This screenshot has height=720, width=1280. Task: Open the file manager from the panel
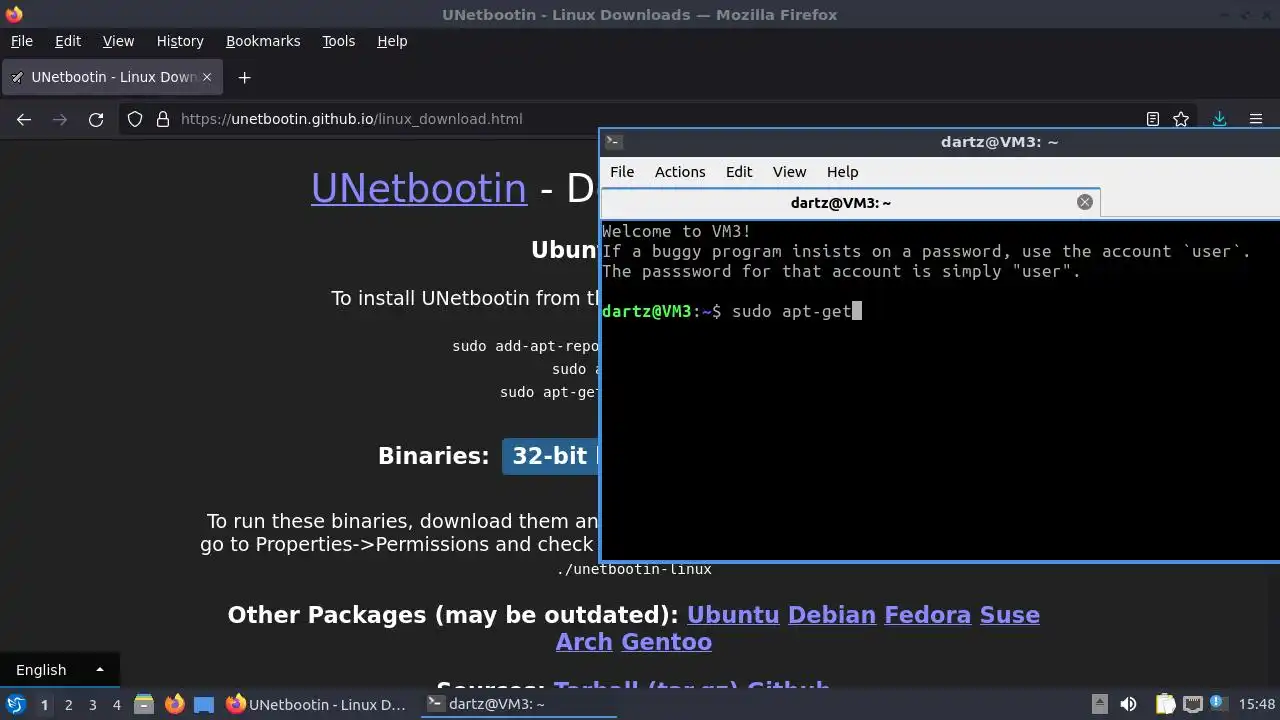pos(143,704)
